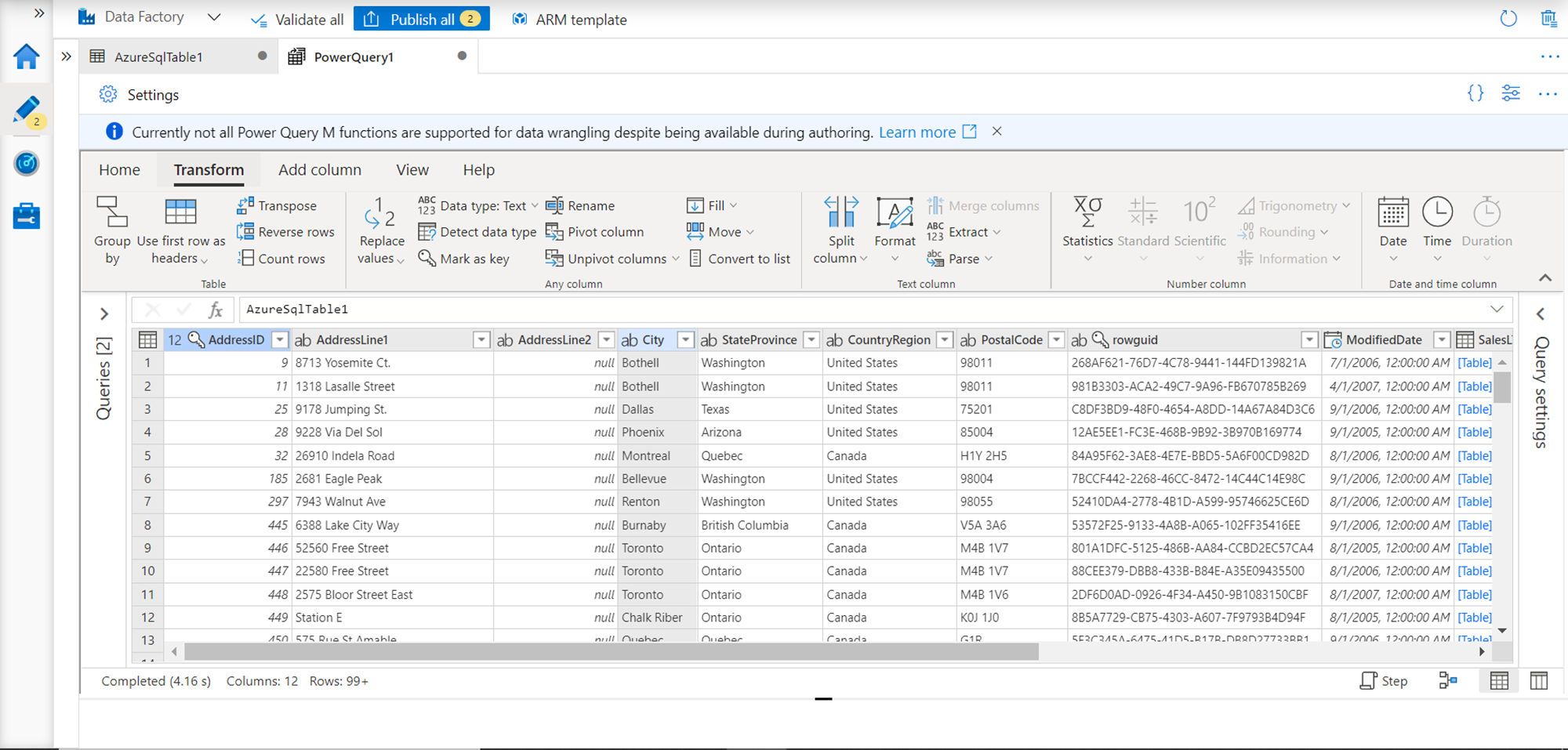Click the horizontal scrollbar under the grid
The image size is (1568, 750).
point(612,652)
